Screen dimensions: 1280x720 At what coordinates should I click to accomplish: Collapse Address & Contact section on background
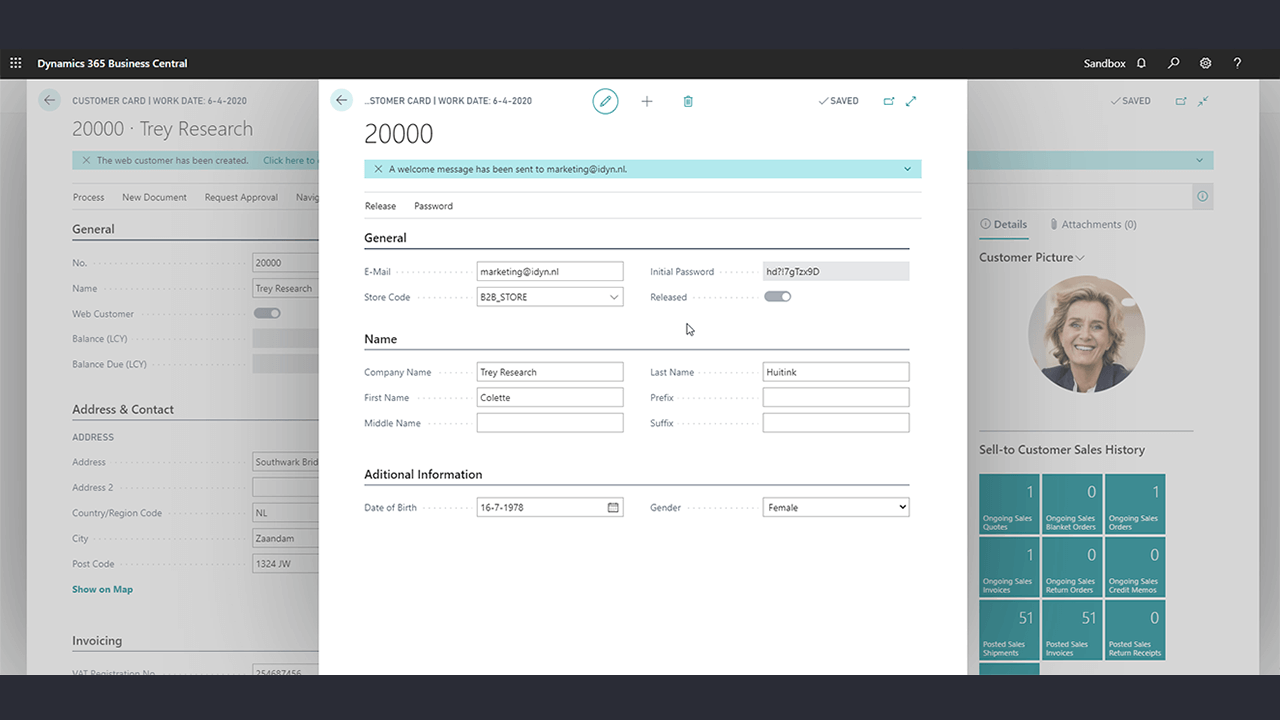tap(123, 409)
